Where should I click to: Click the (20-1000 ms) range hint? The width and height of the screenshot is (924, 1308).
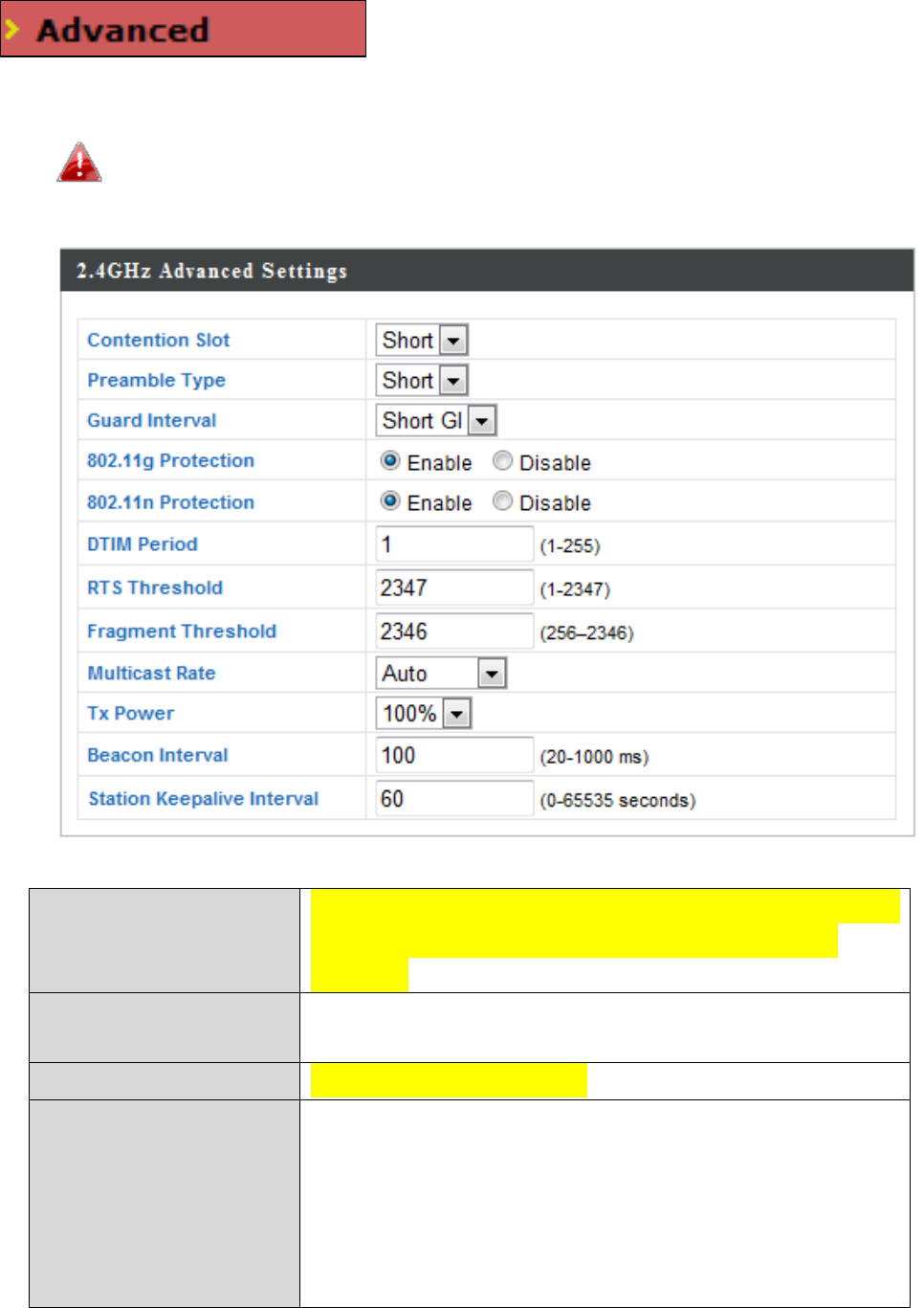(x=594, y=757)
